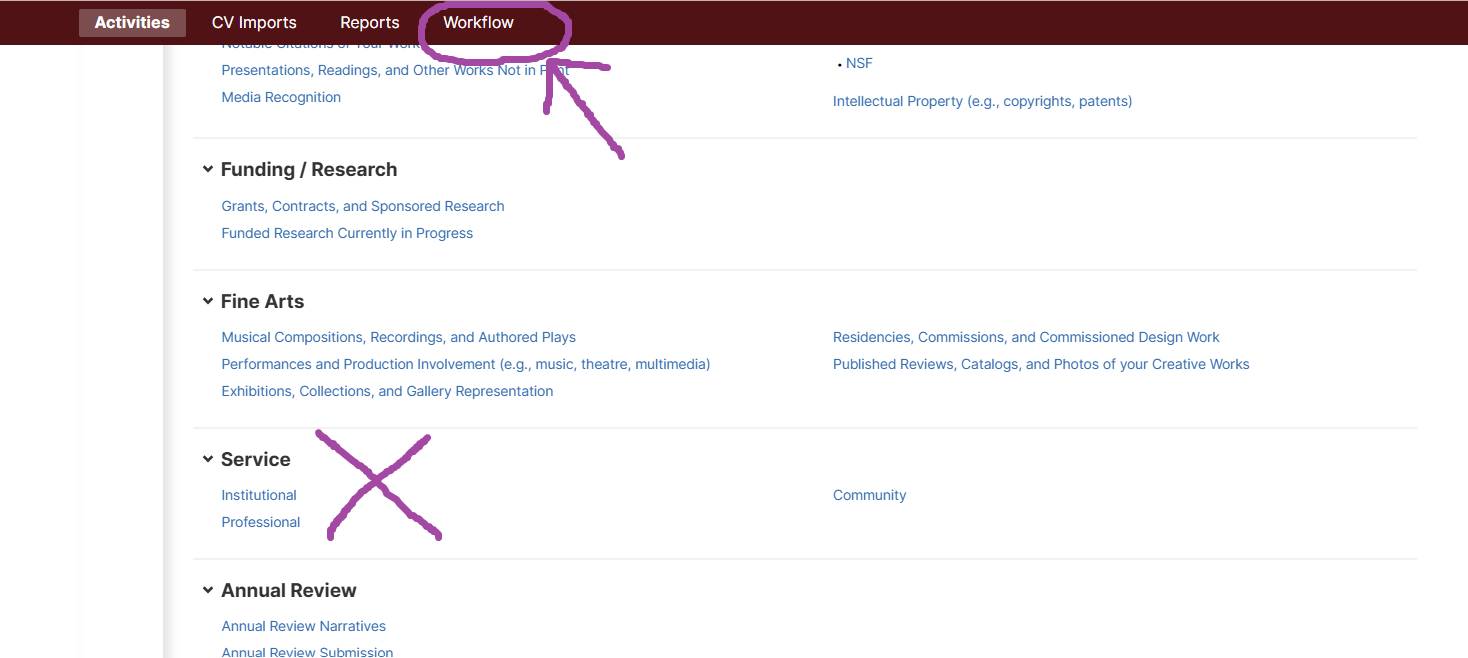This screenshot has width=1468, height=658.
Task: Open Intellectual Property link
Action: click(982, 101)
